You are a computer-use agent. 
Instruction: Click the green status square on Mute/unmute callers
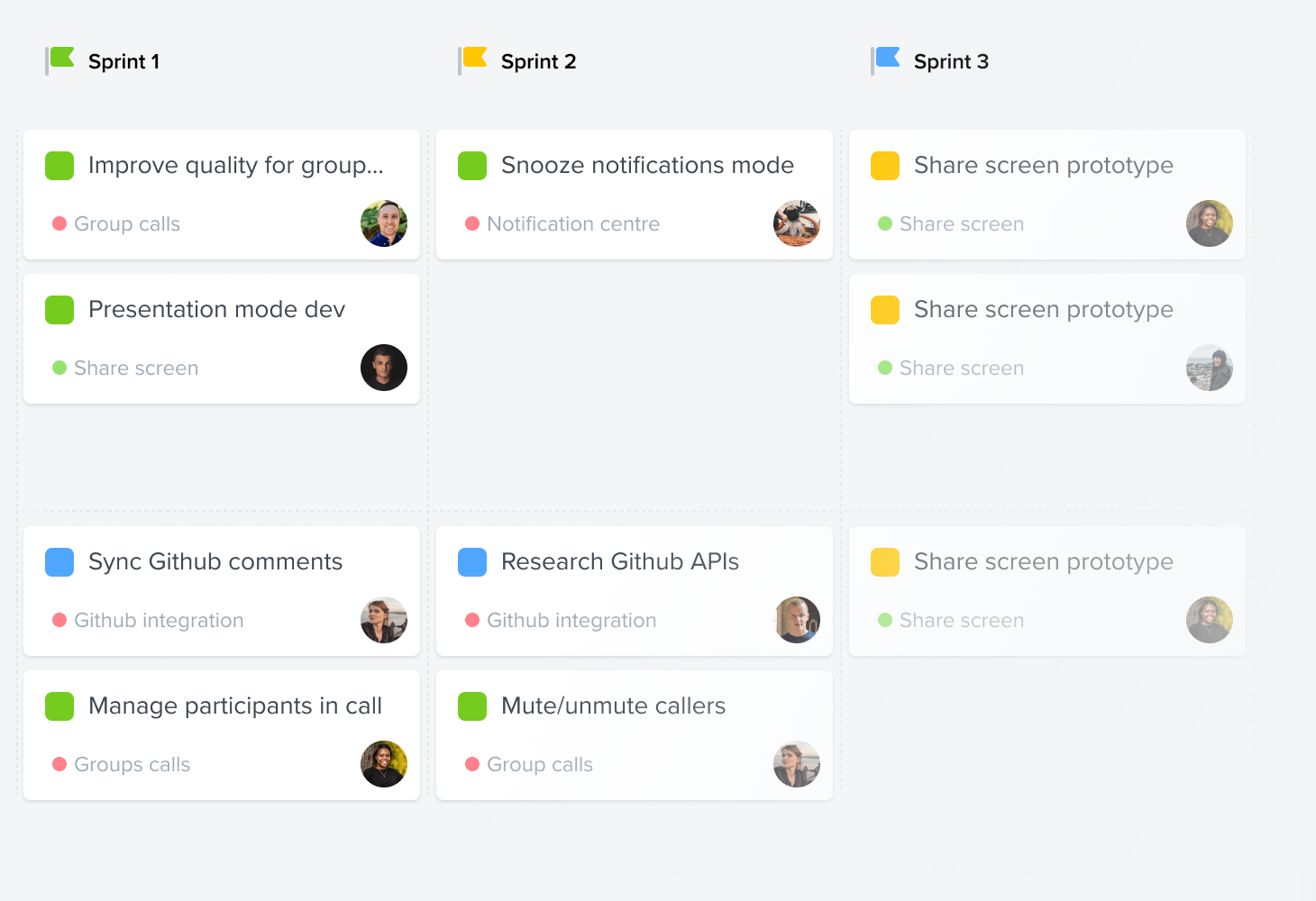pos(472,705)
